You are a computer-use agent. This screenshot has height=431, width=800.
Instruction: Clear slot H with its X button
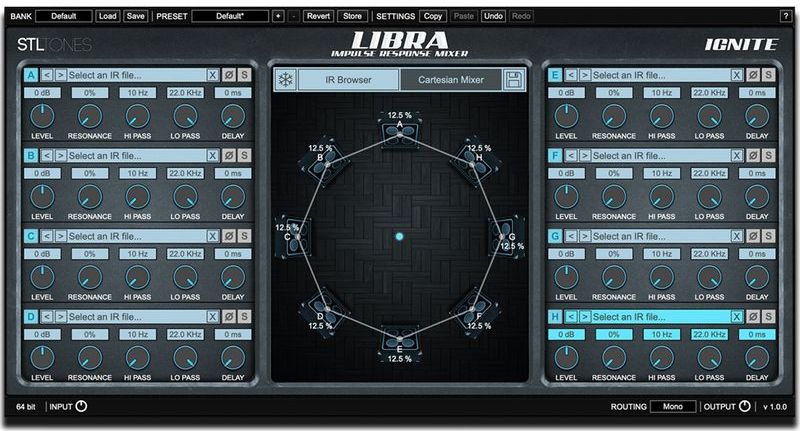tap(737, 317)
